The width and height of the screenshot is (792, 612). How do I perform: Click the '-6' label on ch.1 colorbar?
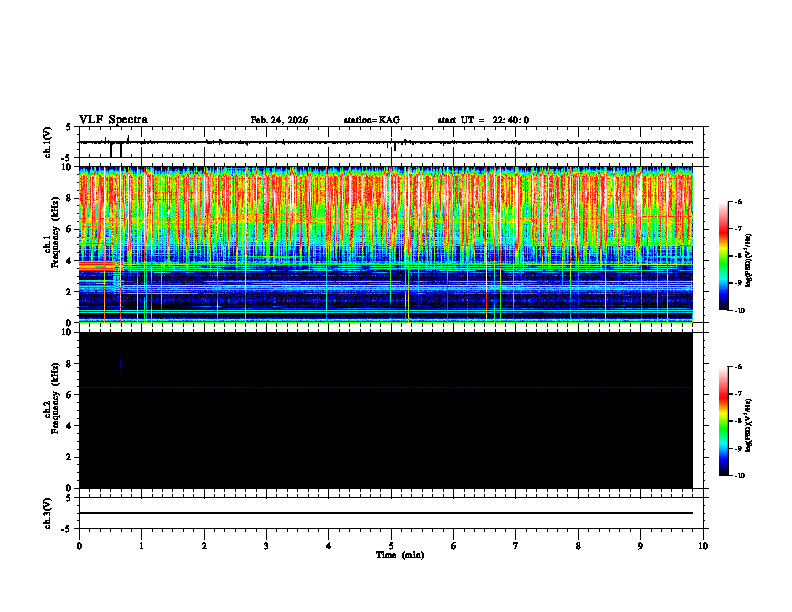(x=738, y=201)
